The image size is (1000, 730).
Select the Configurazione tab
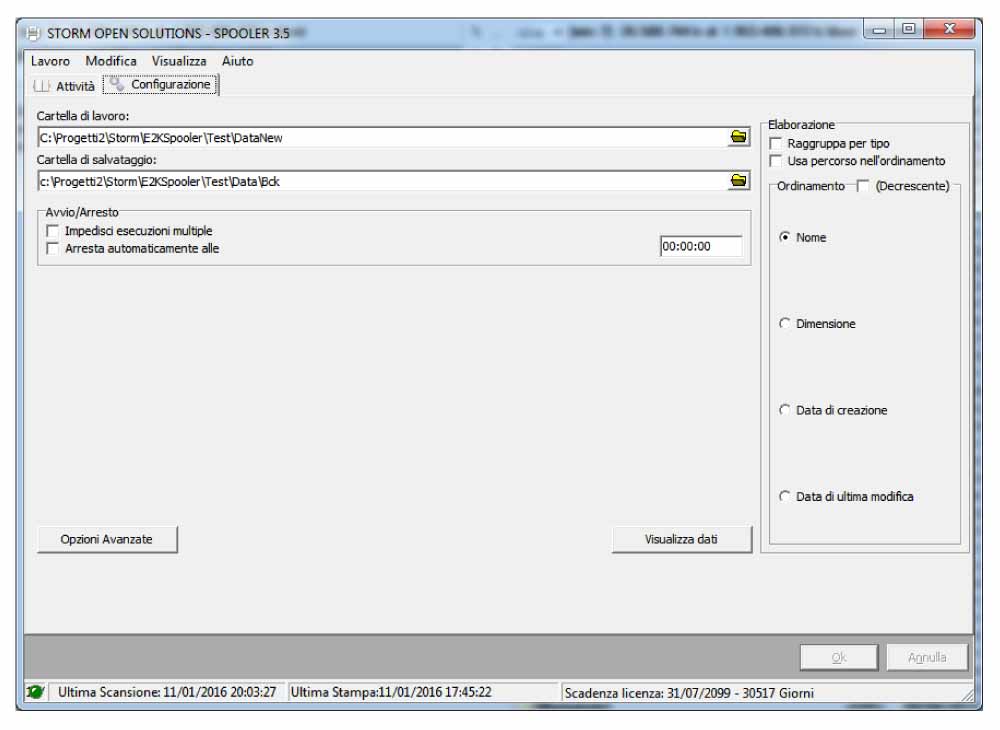[x=161, y=84]
